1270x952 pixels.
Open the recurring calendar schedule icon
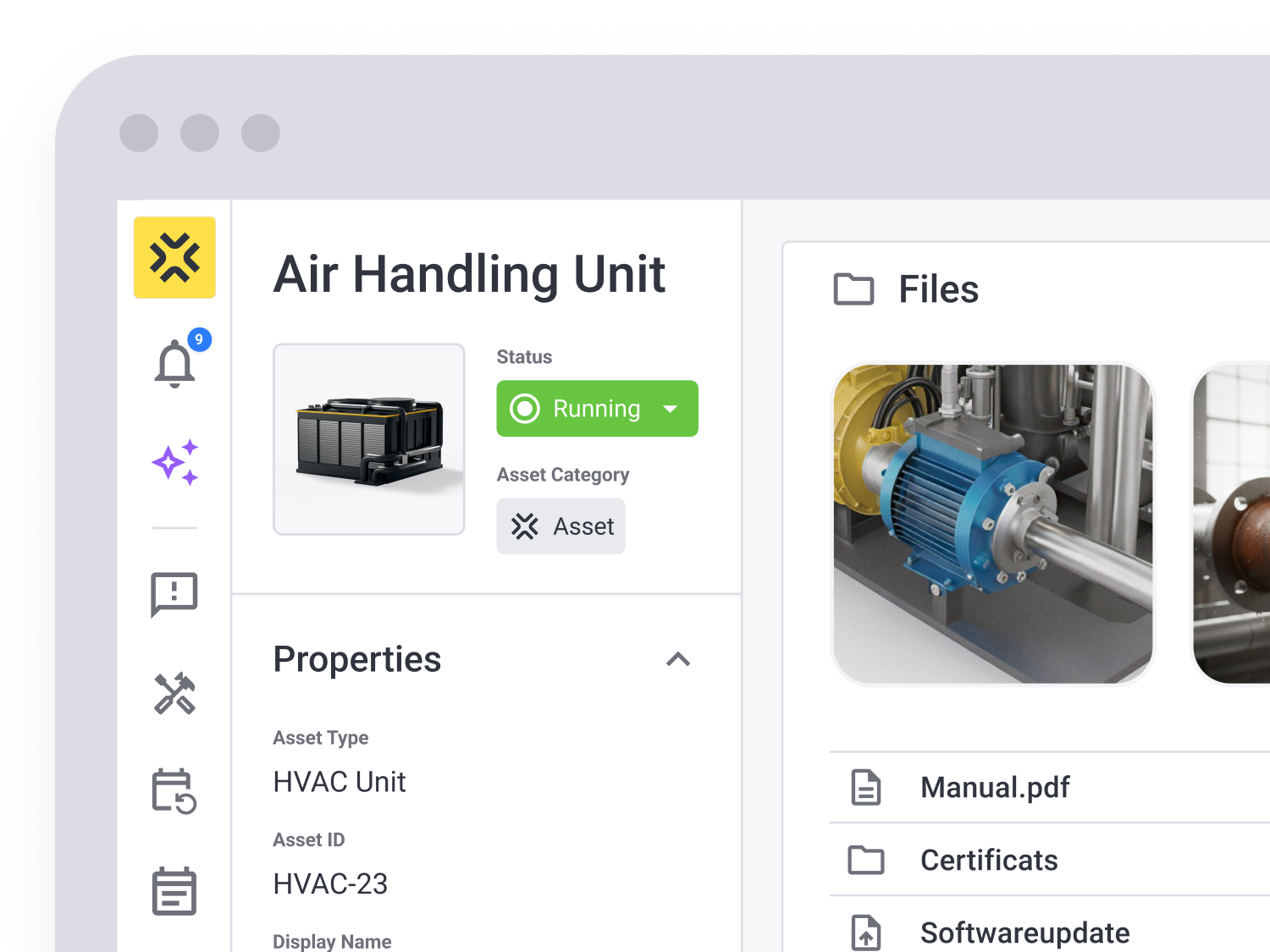174,792
